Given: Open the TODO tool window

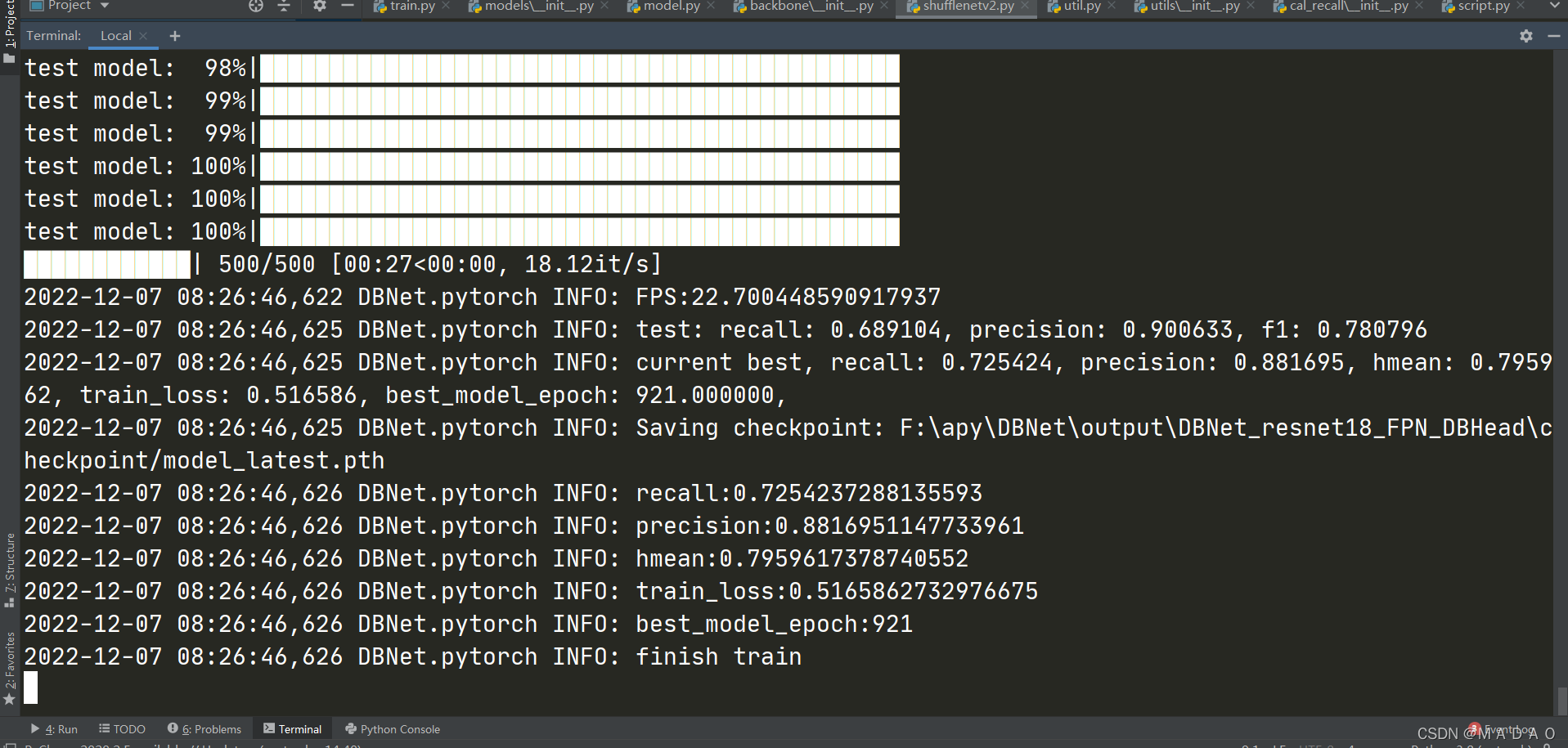Looking at the screenshot, I should pyautogui.click(x=122, y=729).
